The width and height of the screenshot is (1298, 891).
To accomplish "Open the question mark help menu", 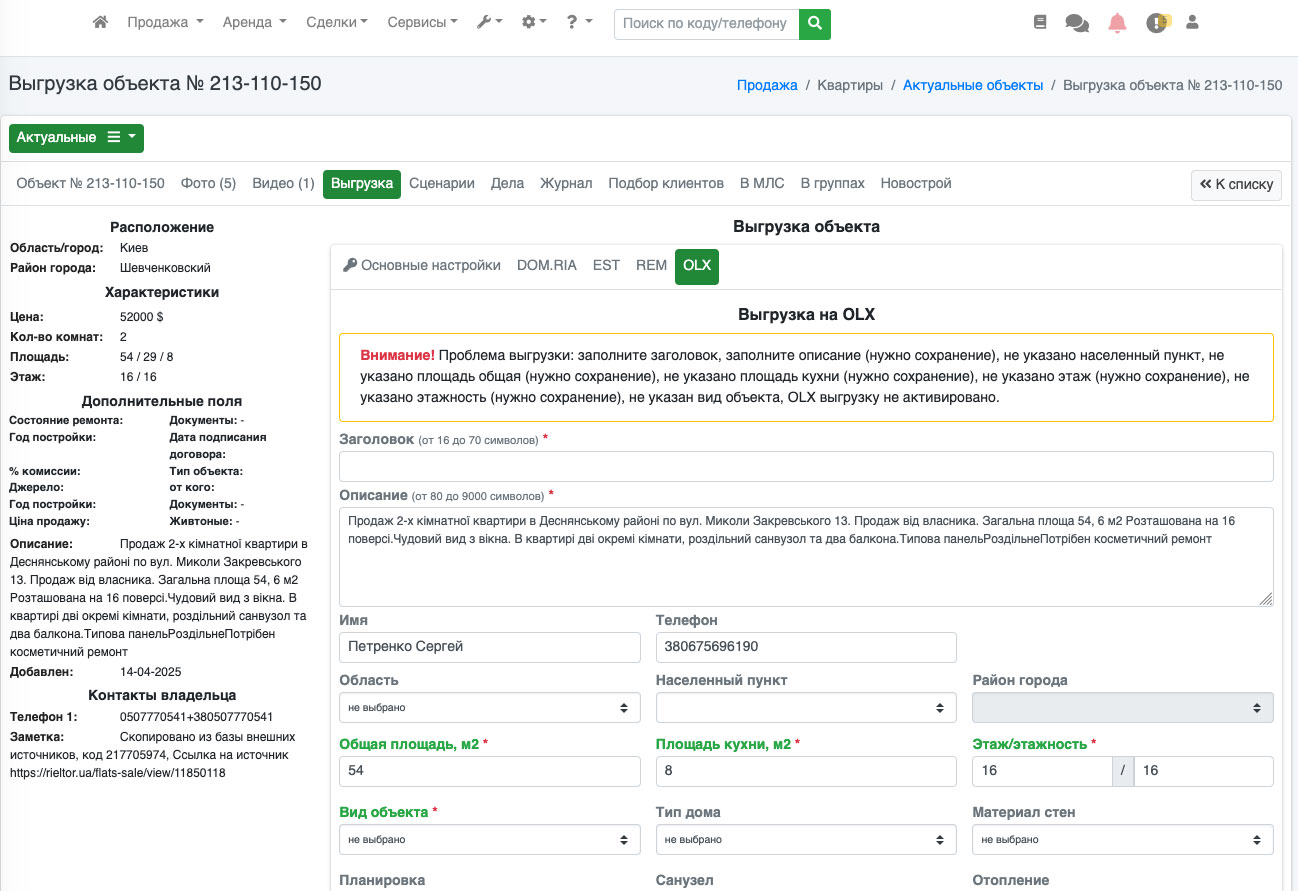I will (579, 22).
